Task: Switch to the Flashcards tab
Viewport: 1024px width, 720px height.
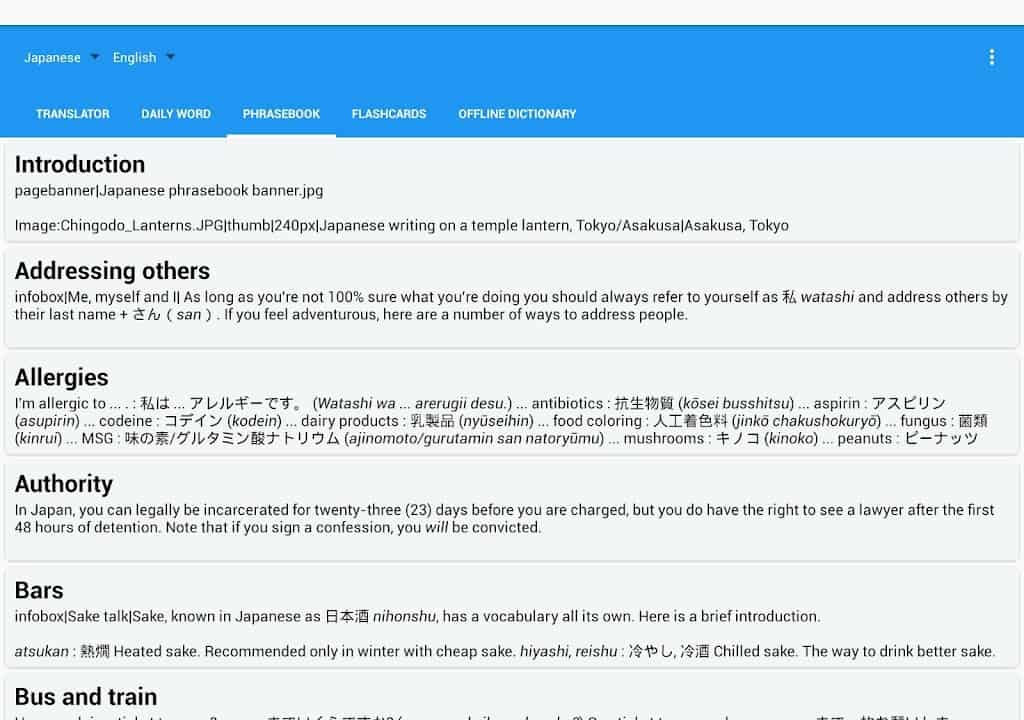Action: point(389,114)
